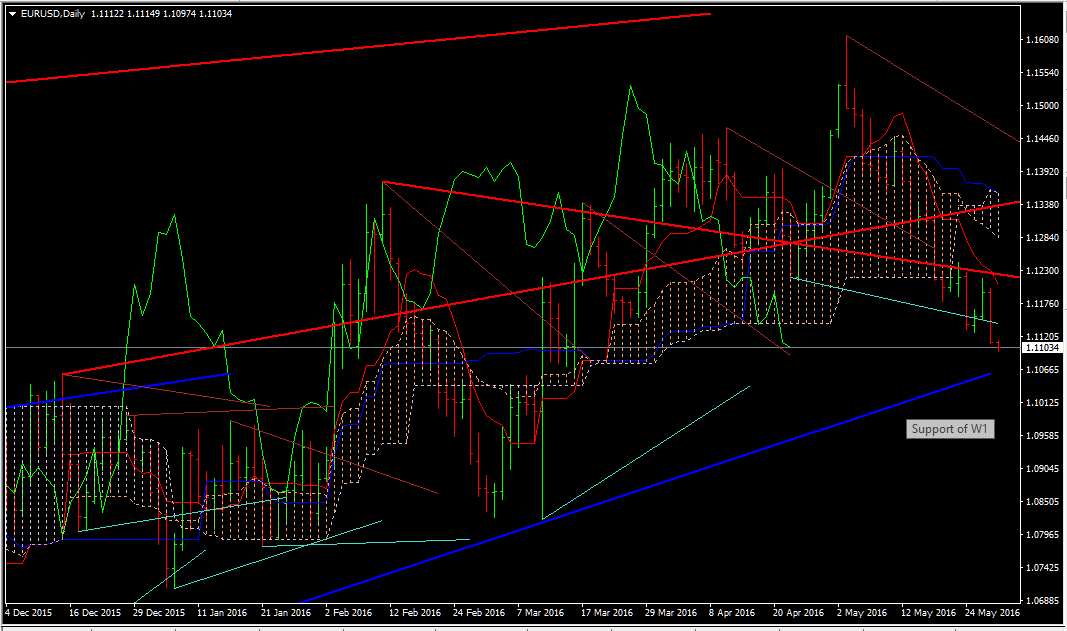1067x631 pixels.
Task: Click the 12 Feb 2016 date label
Action: click(x=414, y=613)
